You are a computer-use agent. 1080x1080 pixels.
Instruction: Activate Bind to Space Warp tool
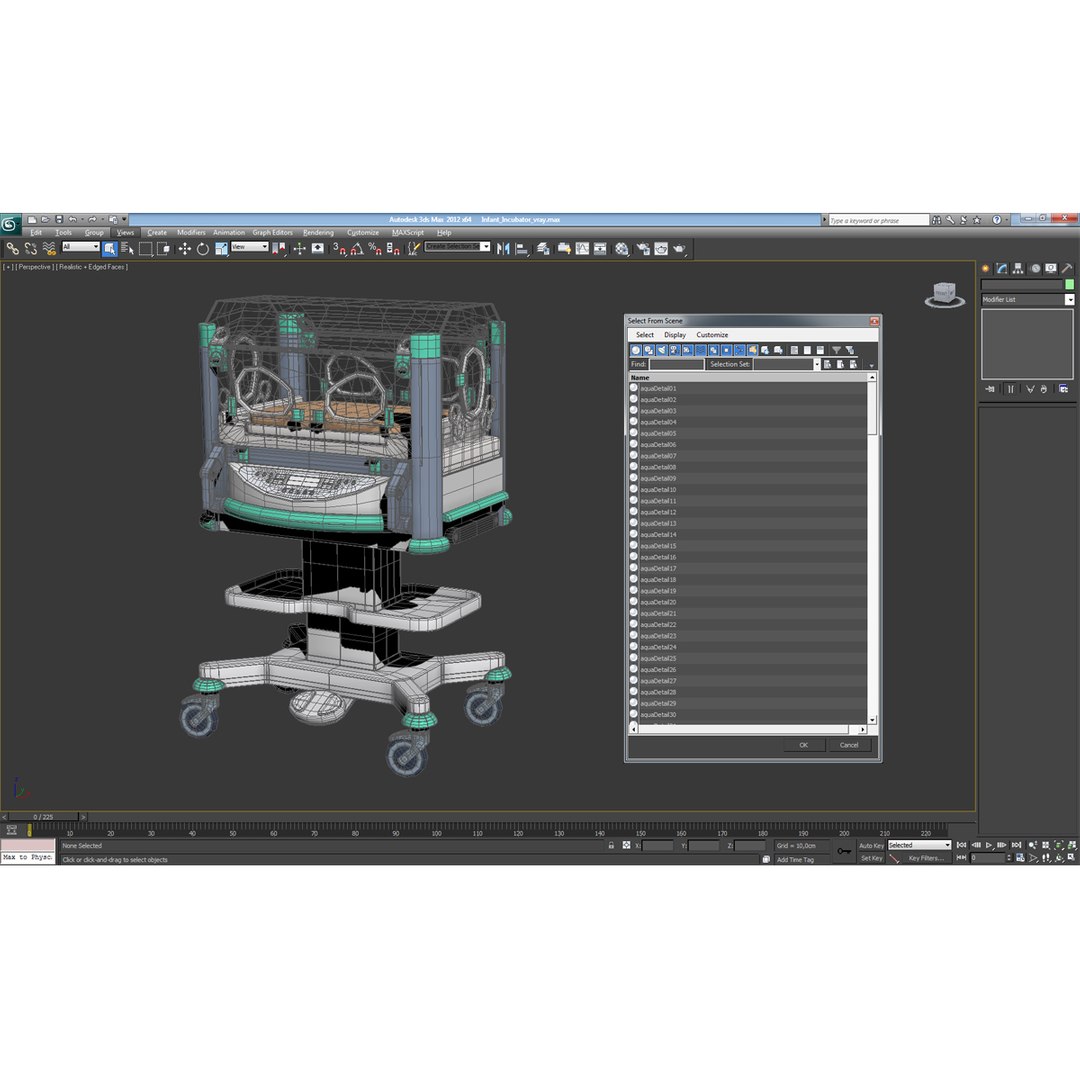point(49,249)
